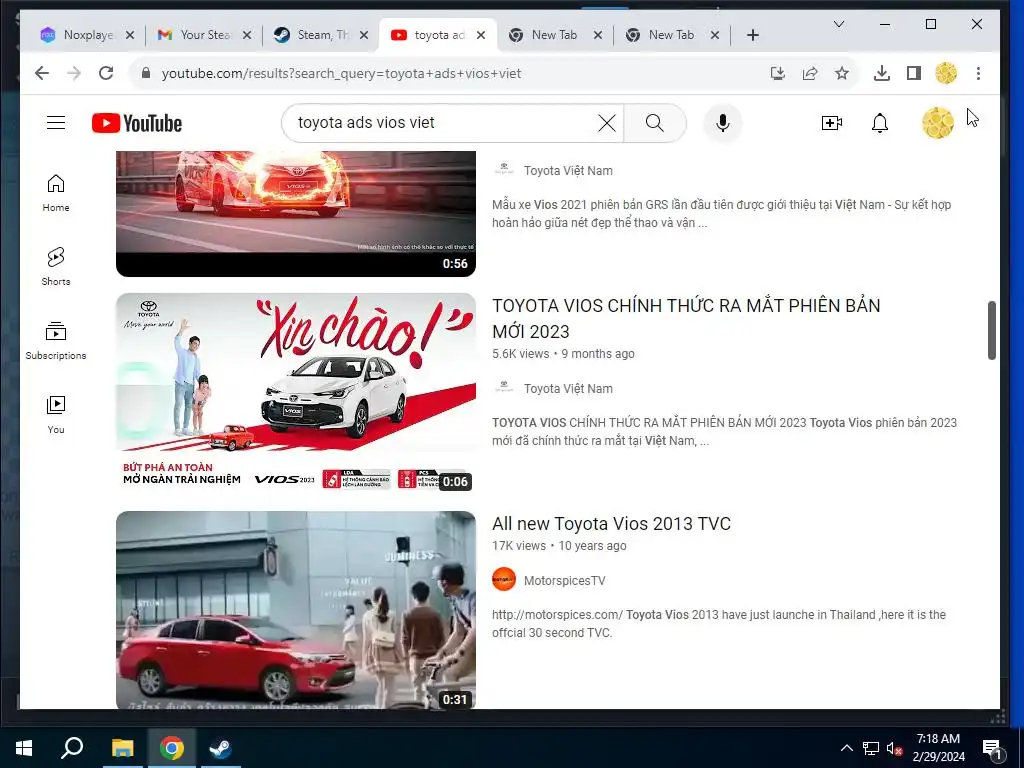Open File Explorer from taskbar
Viewport: 1024px width, 768px height.
(122, 747)
